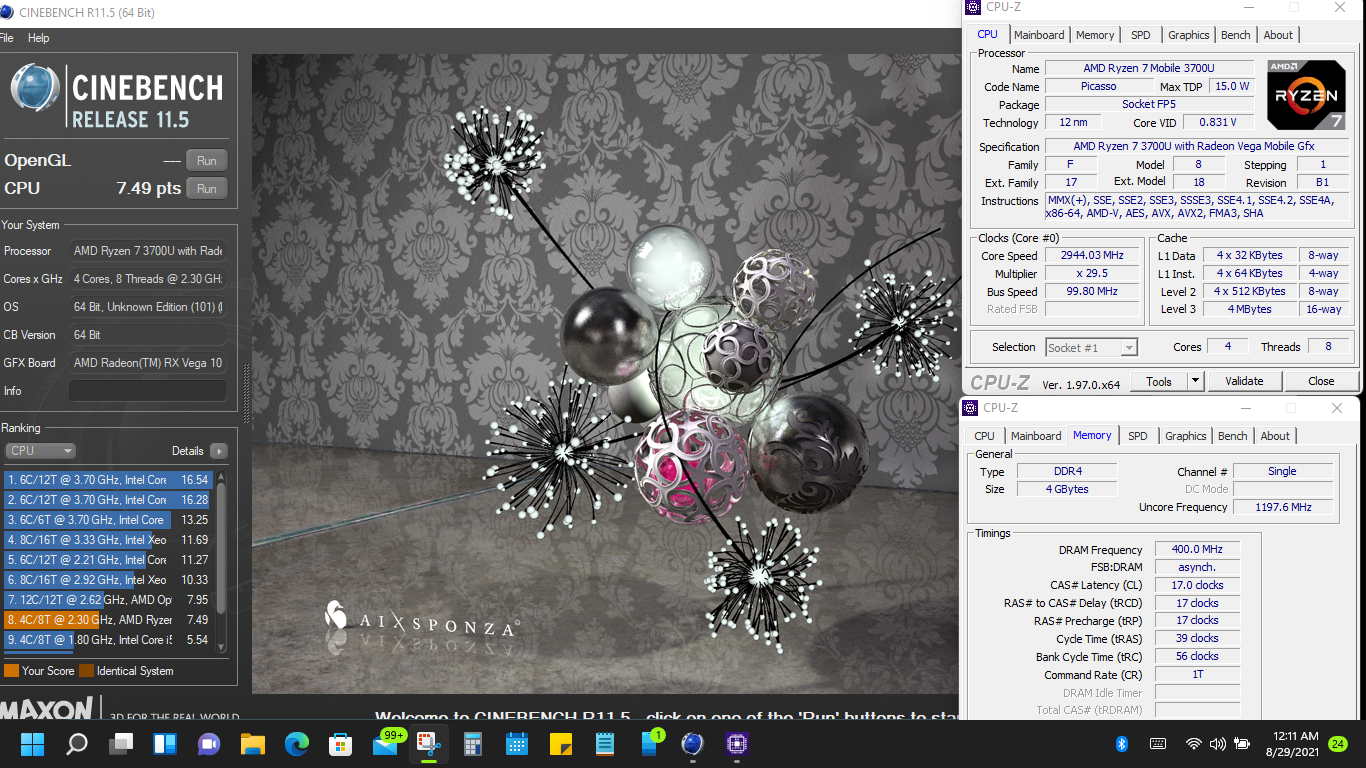Viewport: 1366px width, 768px height.
Task: Open the Socket #1 selection dropdown
Action: click(x=1092, y=348)
